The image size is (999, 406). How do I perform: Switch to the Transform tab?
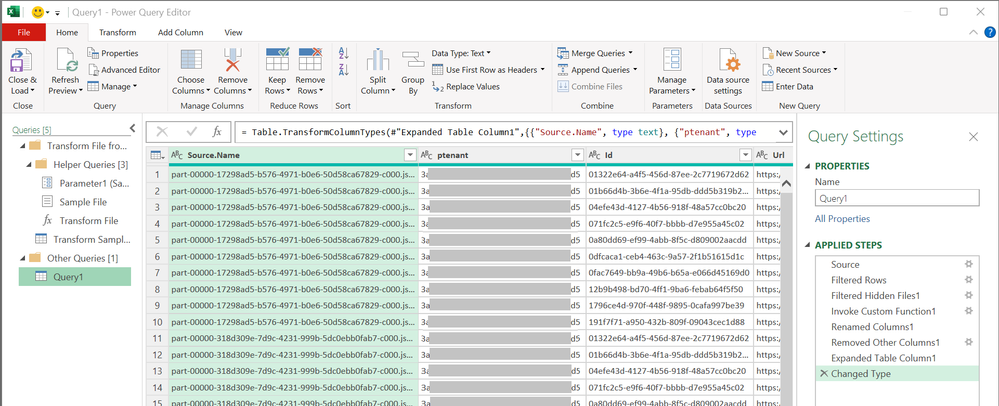pyautogui.click(x=118, y=33)
